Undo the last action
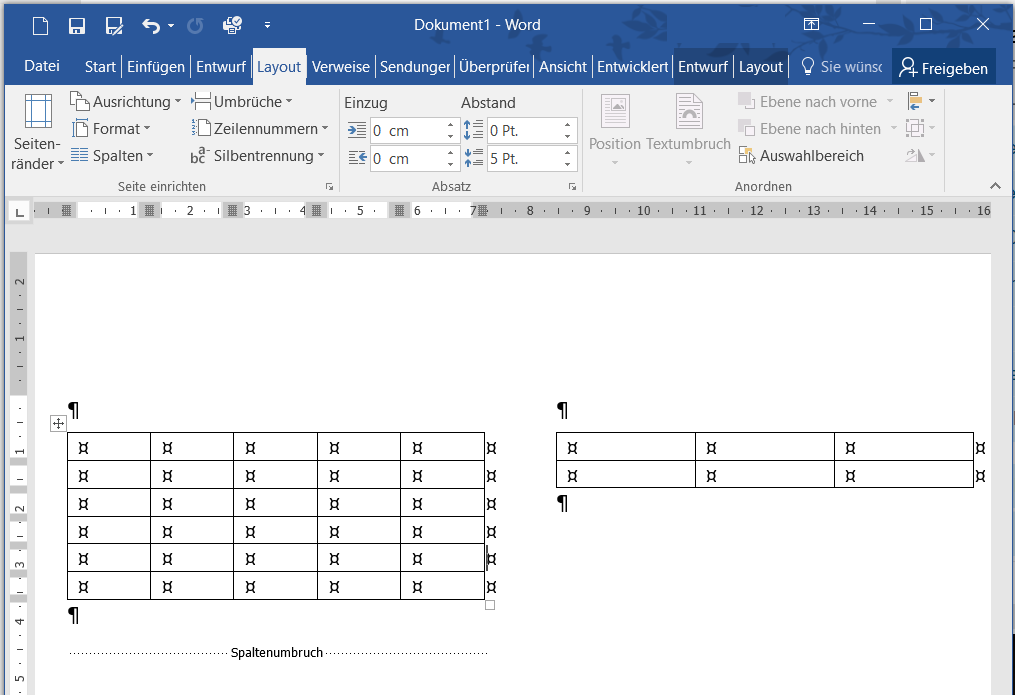1015x695 pixels. tap(151, 26)
